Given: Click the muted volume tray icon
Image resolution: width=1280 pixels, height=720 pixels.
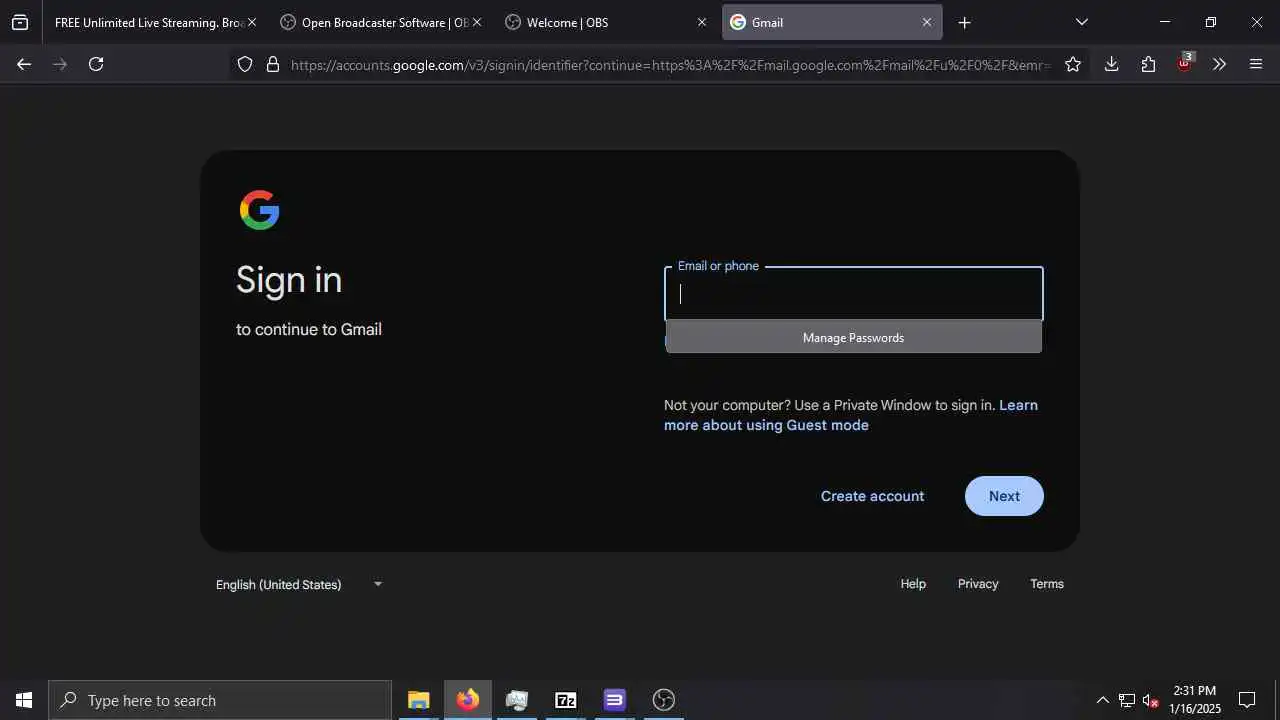Looking at the screenshot, I should [1151, 700].
